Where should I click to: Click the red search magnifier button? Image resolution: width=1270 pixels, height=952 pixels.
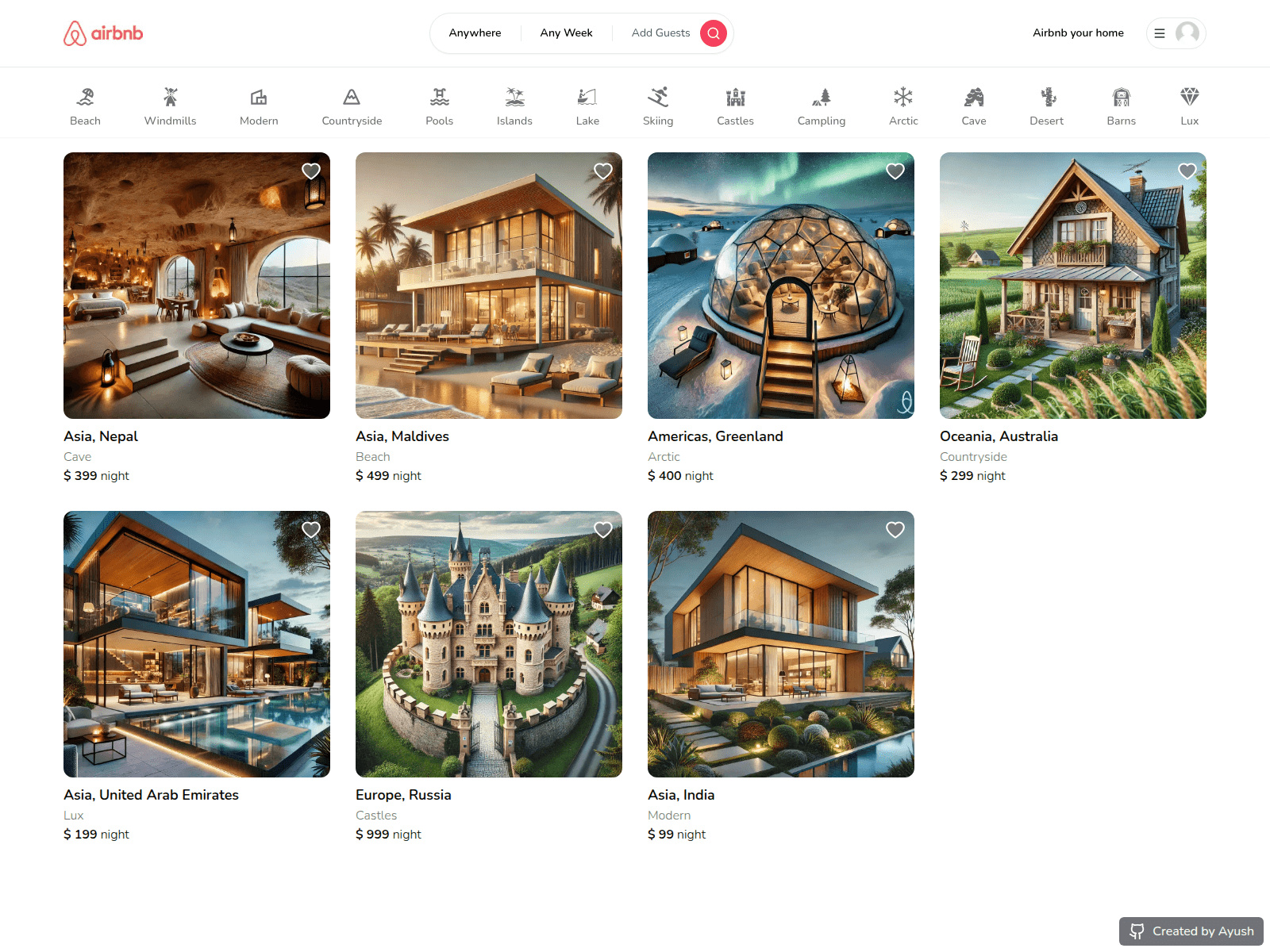click(x=714, y=33)
